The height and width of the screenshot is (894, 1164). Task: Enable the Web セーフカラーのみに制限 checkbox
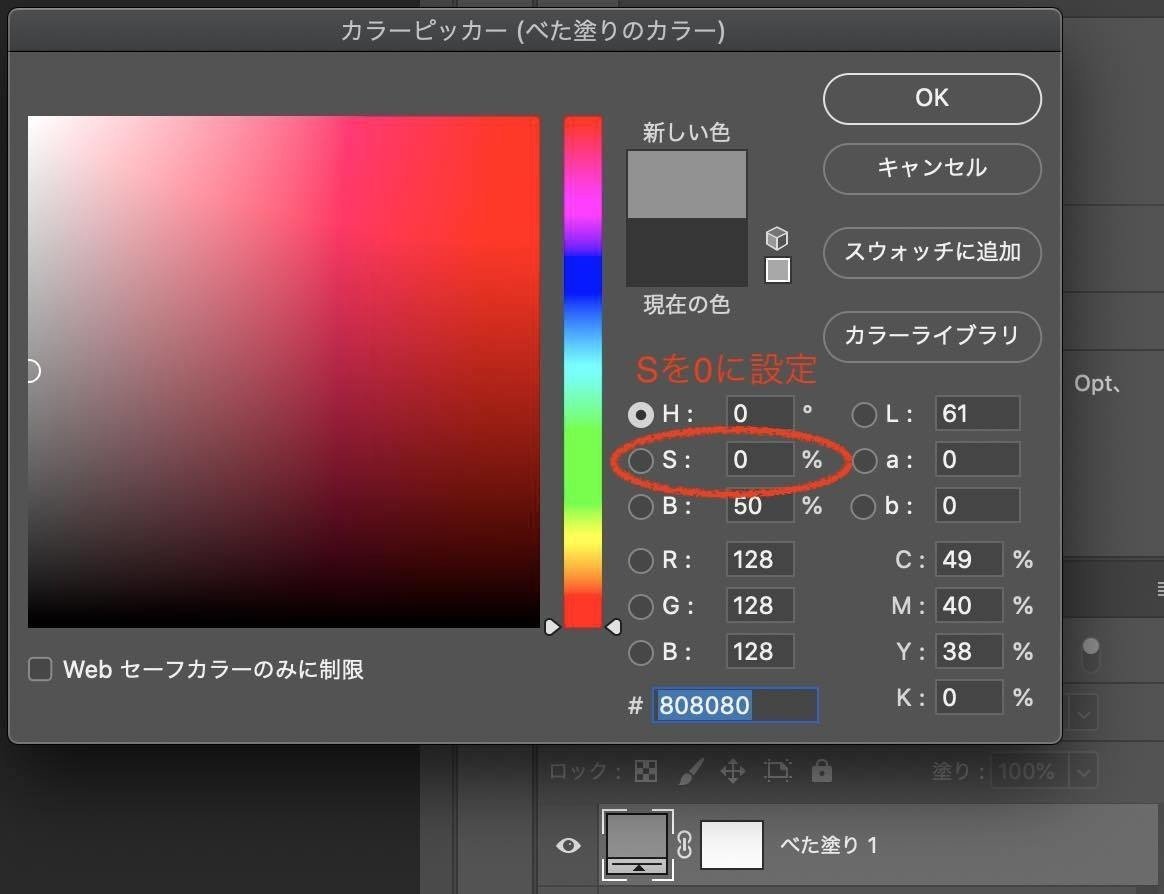pyautogui.click(x=40, y=669)
